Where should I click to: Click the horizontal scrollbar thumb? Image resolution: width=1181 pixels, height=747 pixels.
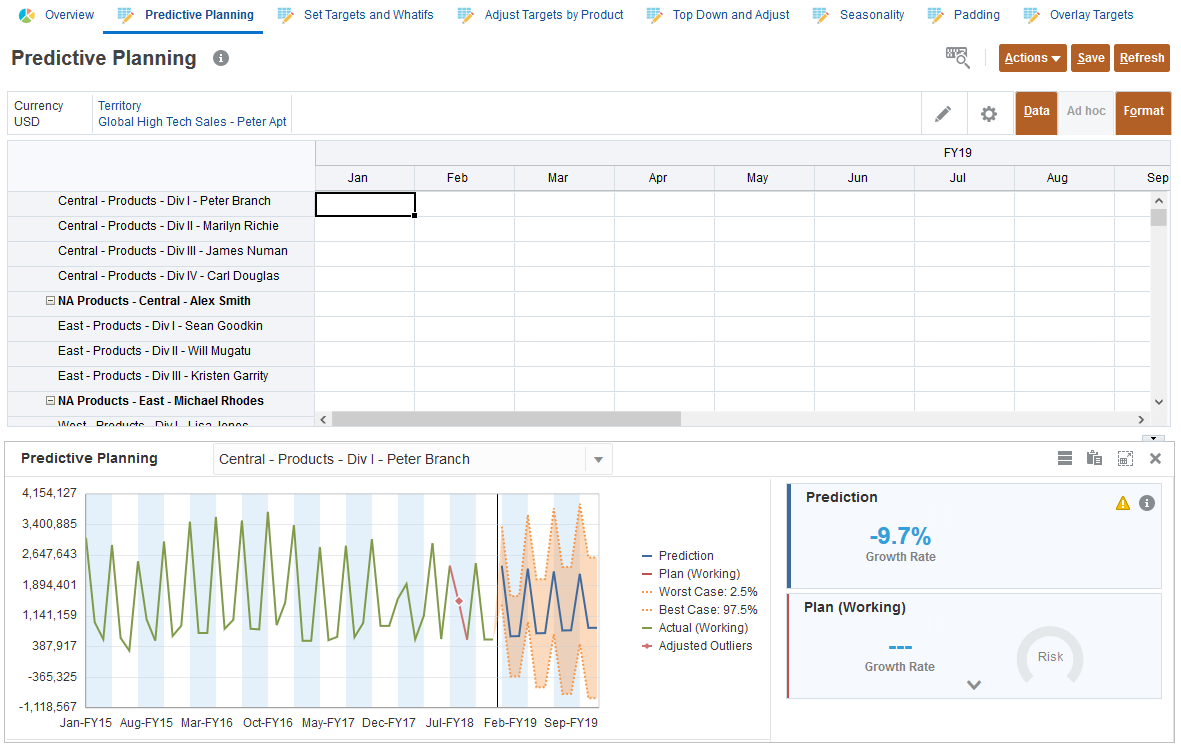(x=506, y=419)
